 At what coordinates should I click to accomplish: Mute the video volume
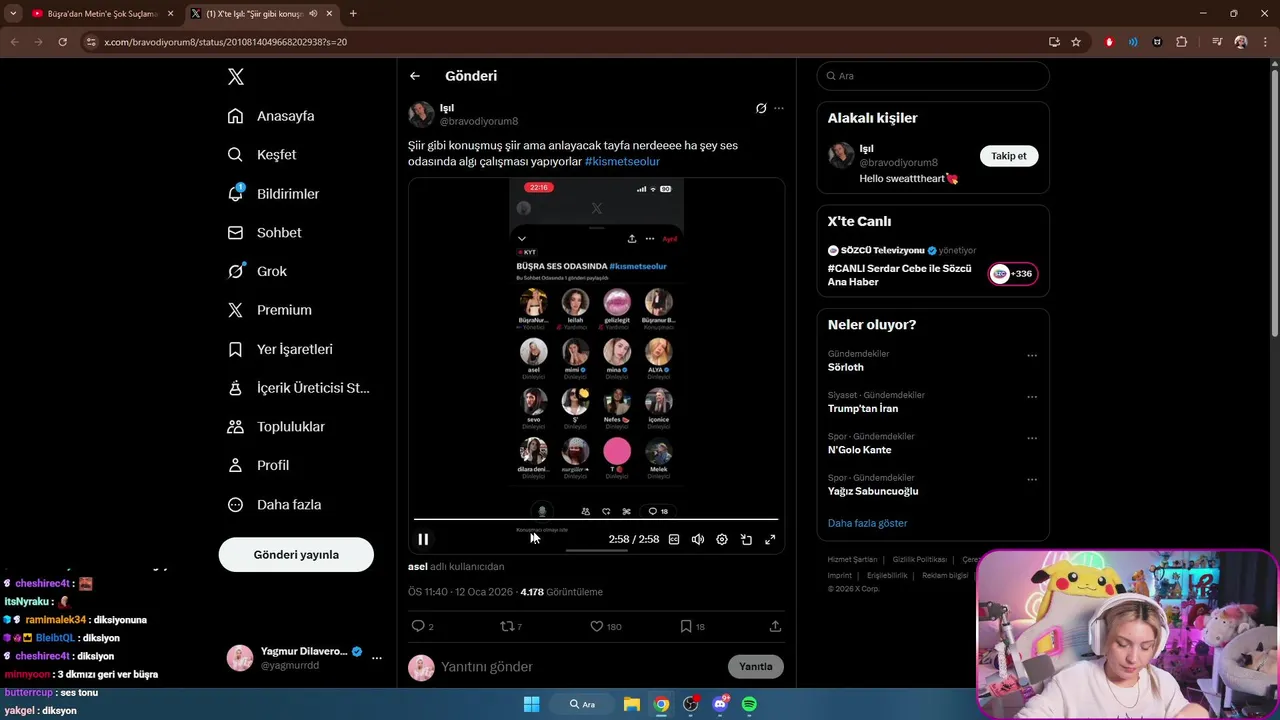pos(698,539)
